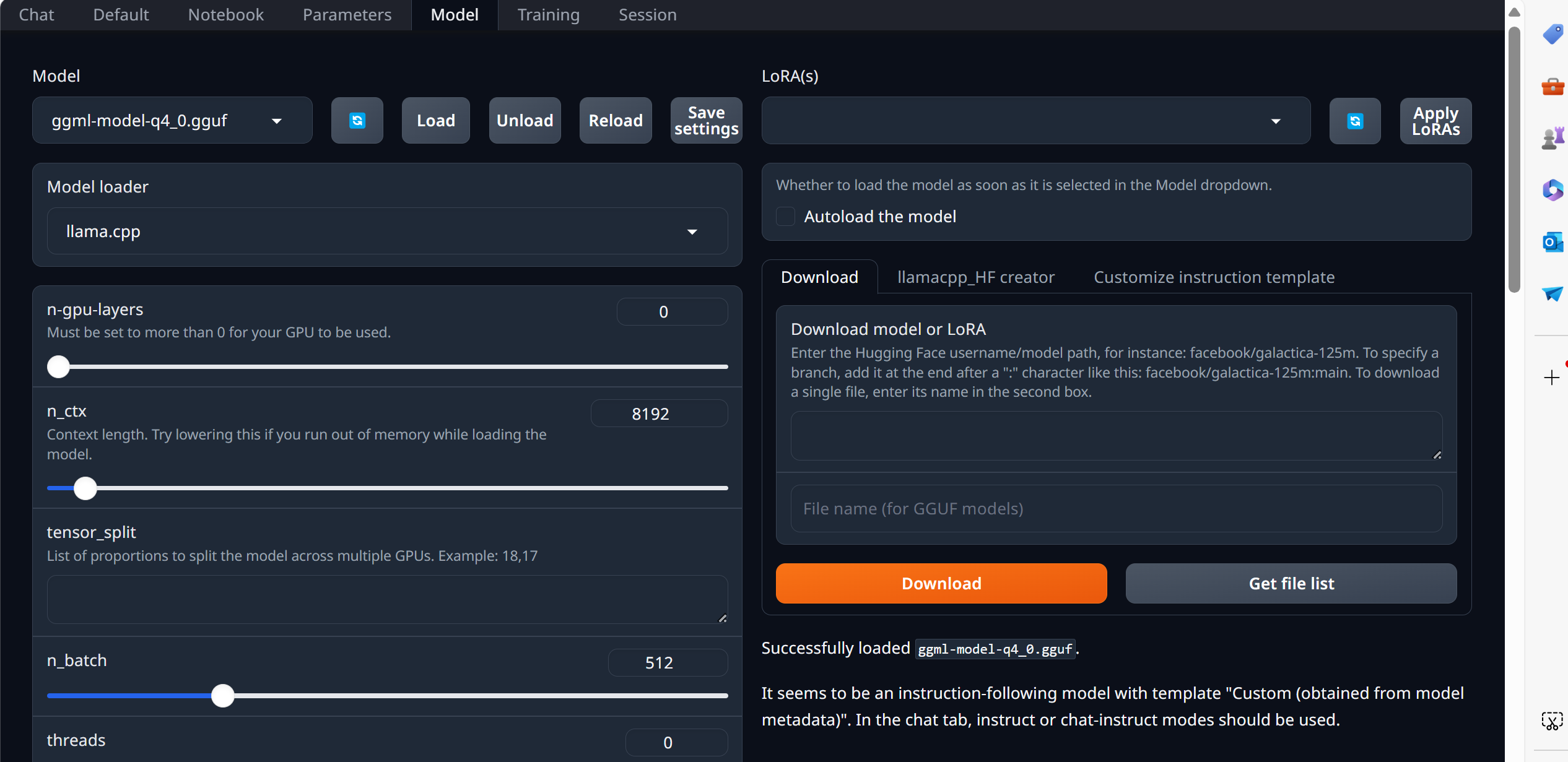Click the orange Download button
The image size is (1568, 762).
tap(941, 583)
